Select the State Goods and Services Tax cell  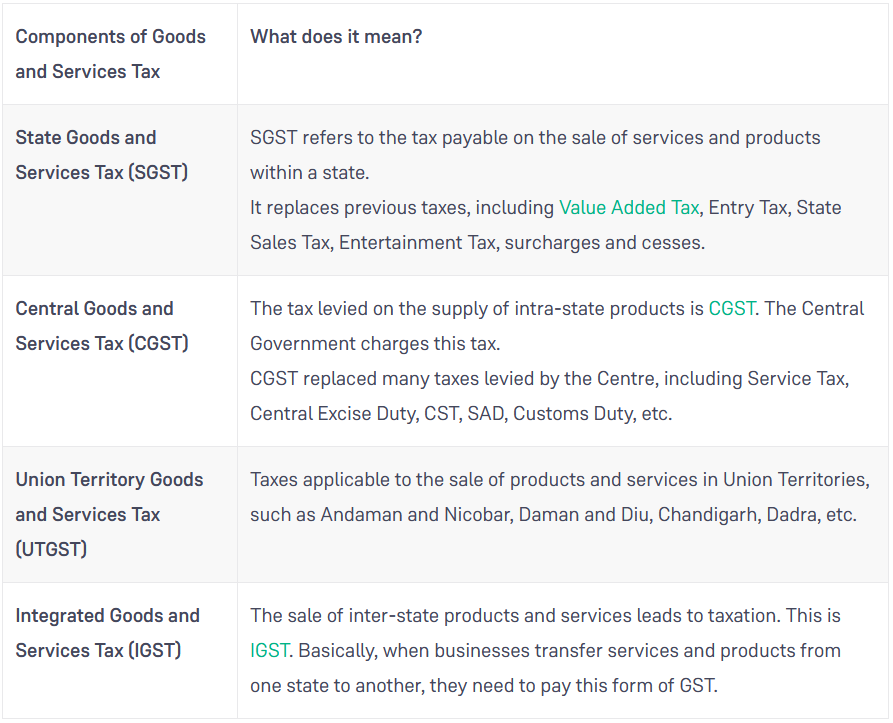(x=101, y=155)
